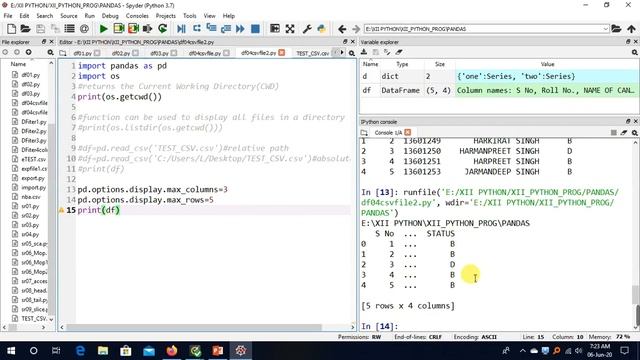Re-run last script icon
640x360 pixels.
[x=162, y=29]
